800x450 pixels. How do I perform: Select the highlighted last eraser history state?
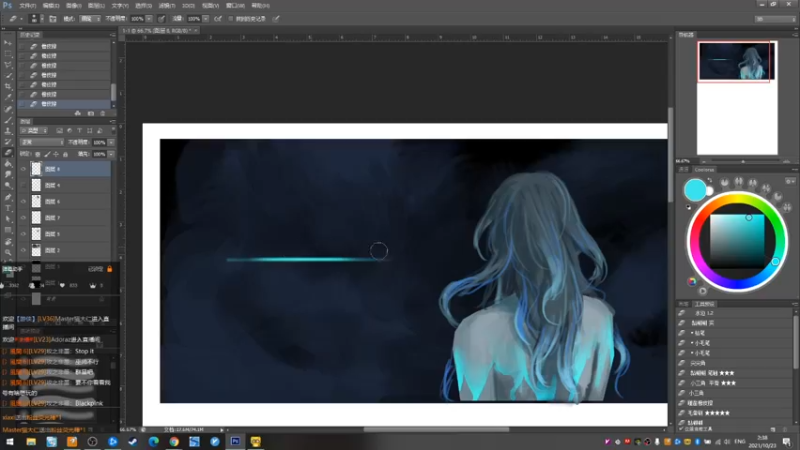click(65, 104)
